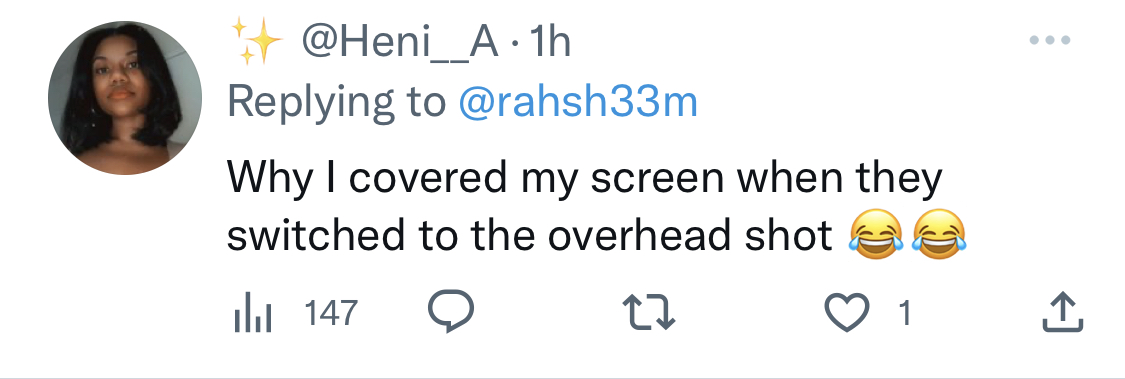Click the user's profile avatar photo

[x=125, y=98]
